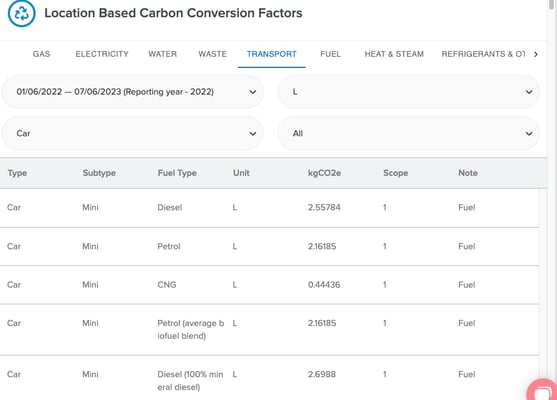This screenshot has width=557, height=400.
Task: Expand the reporting year date dropdown
Action: [133, 92]
